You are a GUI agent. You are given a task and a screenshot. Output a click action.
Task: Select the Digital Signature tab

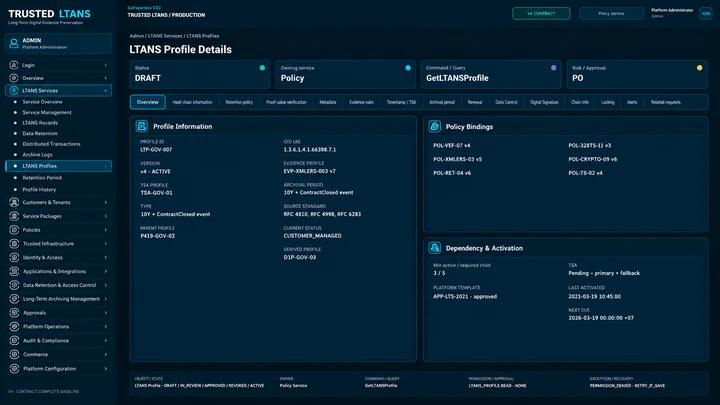tap(544, 102)
